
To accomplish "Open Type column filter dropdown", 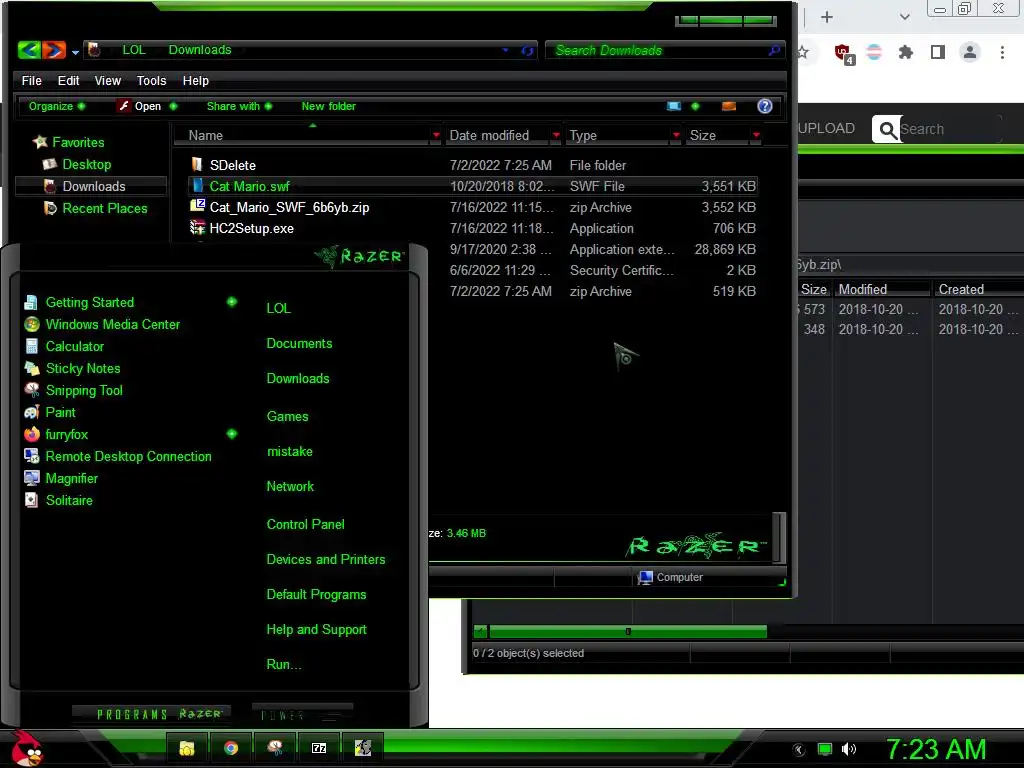I will click(676, 135).
